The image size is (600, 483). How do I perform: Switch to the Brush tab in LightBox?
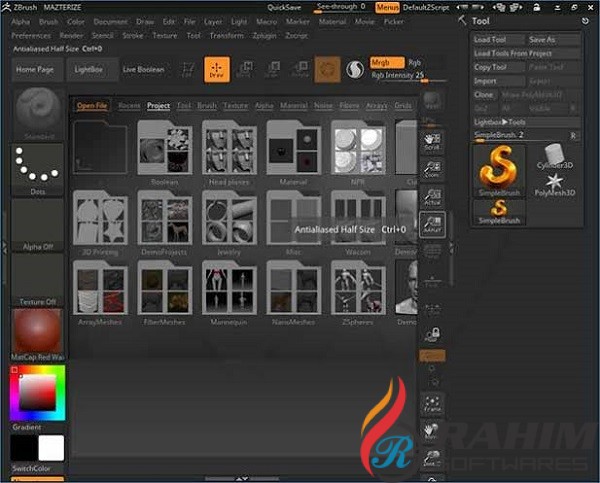[207, 105]
